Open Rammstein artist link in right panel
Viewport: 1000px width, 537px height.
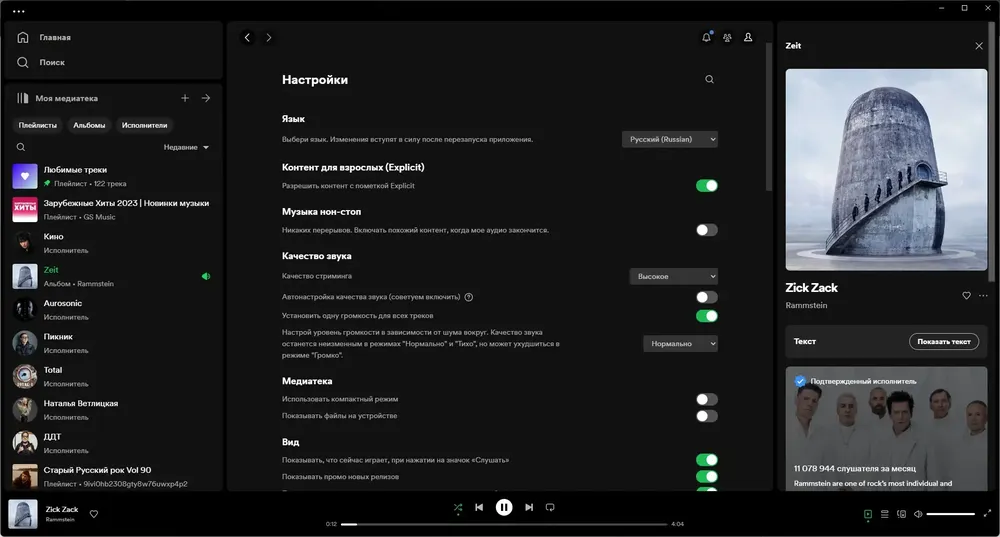806,305
